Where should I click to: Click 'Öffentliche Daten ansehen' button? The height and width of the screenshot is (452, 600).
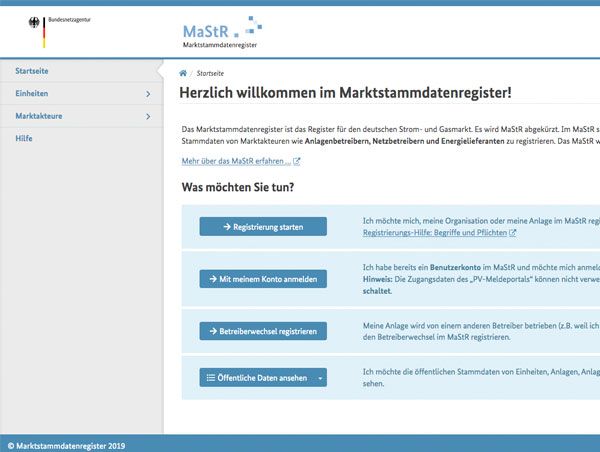263,378
